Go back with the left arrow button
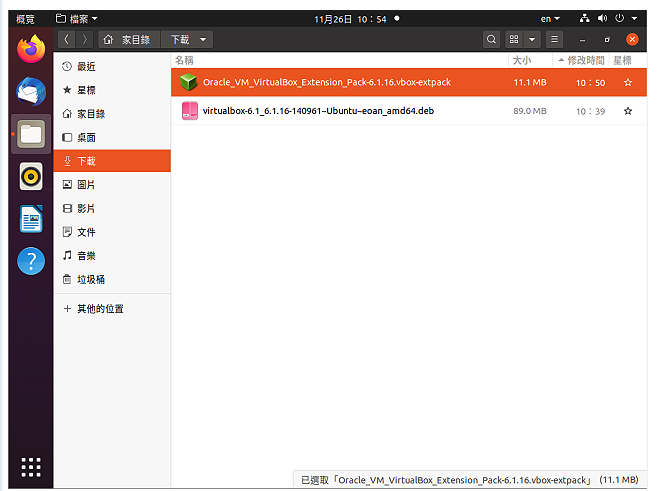 coord(66,40)
